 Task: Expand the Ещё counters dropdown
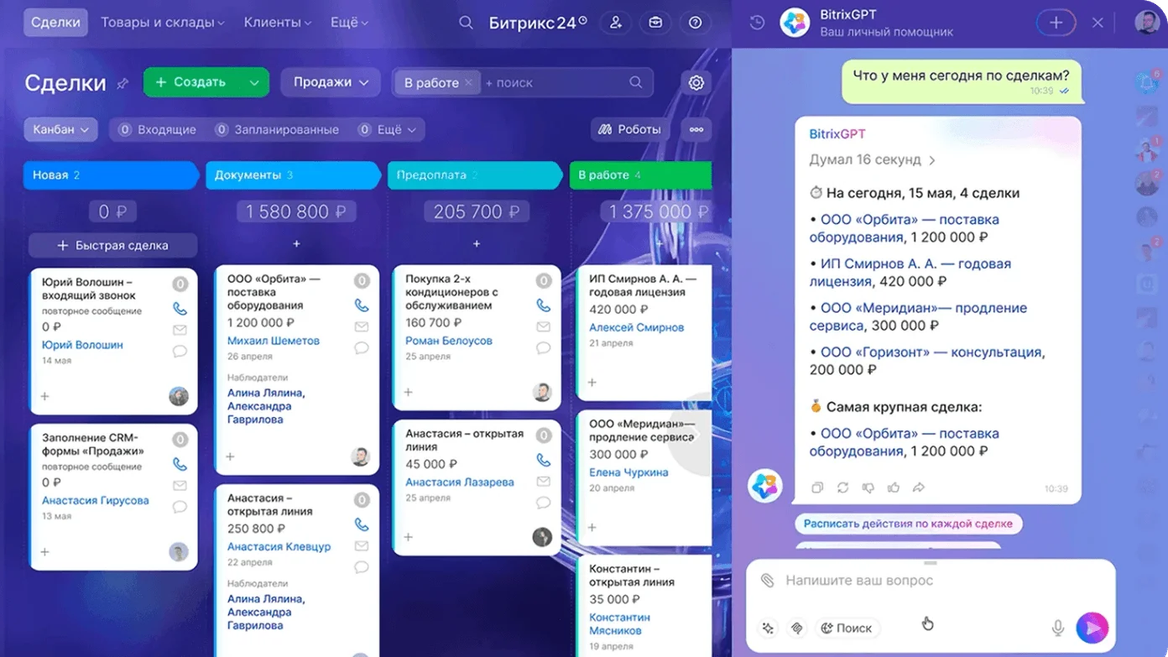(x=387, y=130)
